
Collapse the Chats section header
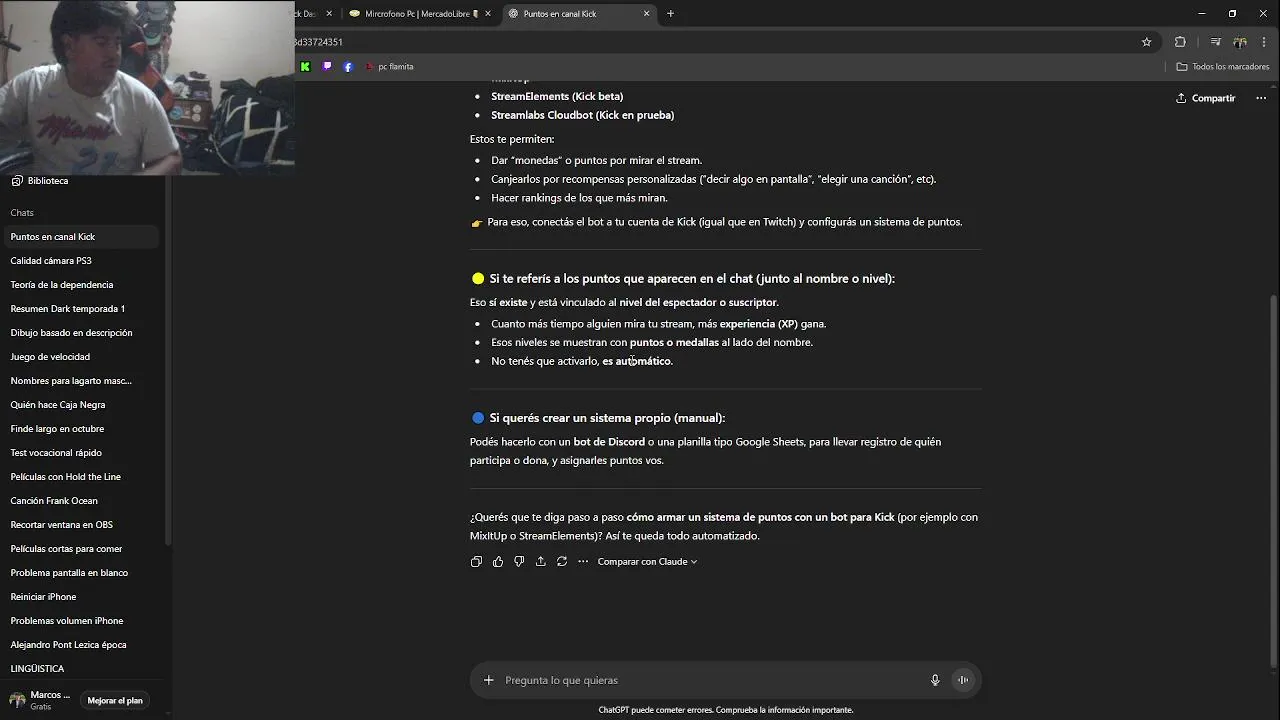pyautogui.click(x=22, y=213)
